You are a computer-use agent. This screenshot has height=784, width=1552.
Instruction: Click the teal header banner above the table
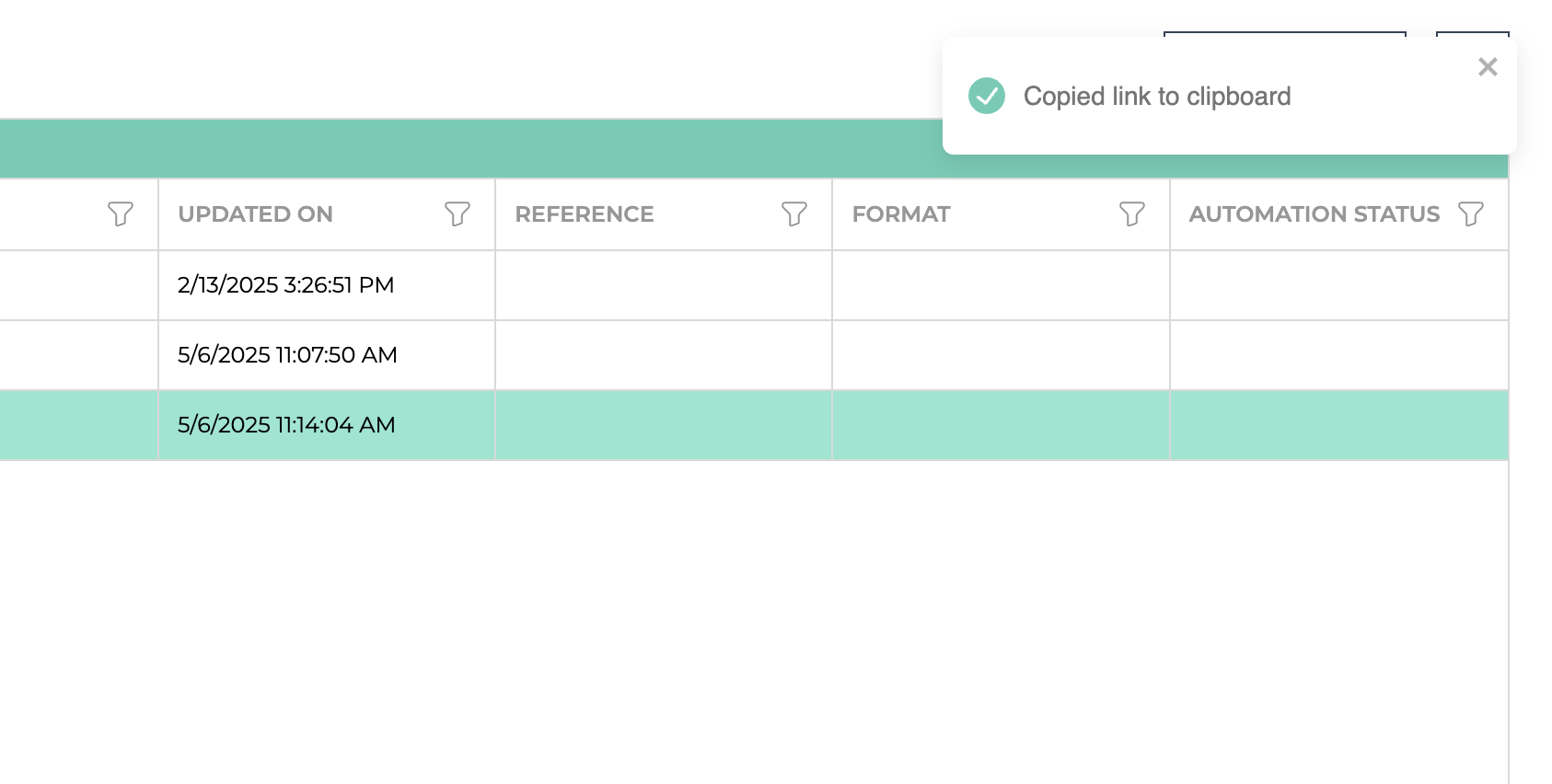[471, 148]
